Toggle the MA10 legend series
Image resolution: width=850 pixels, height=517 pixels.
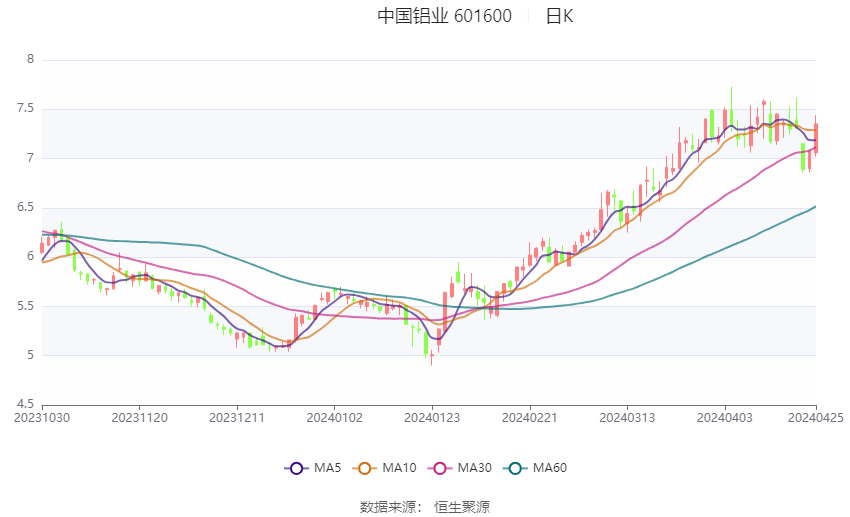pos(385,468)
